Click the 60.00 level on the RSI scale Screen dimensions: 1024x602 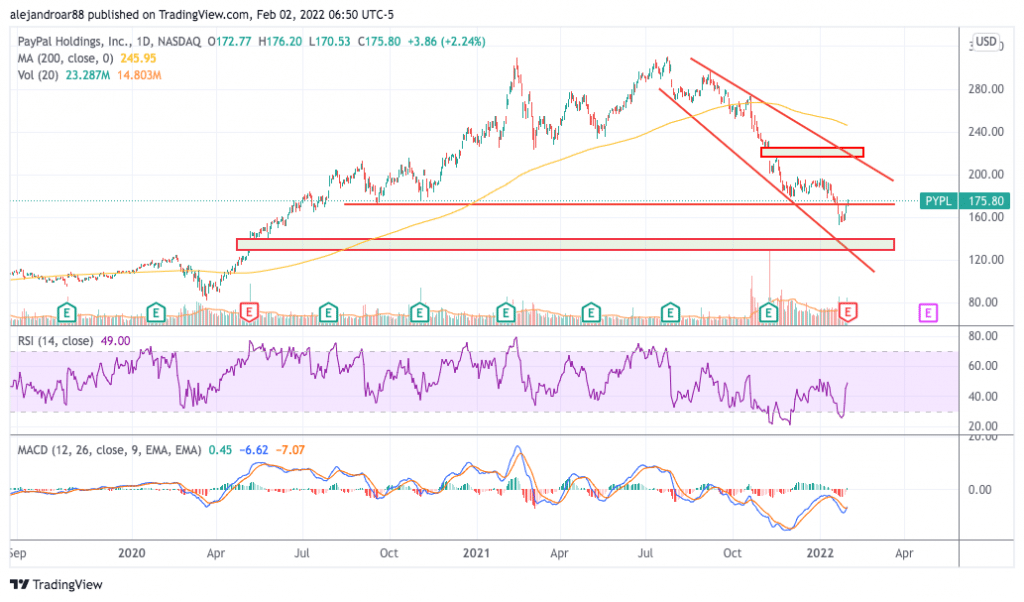(982, 366)
